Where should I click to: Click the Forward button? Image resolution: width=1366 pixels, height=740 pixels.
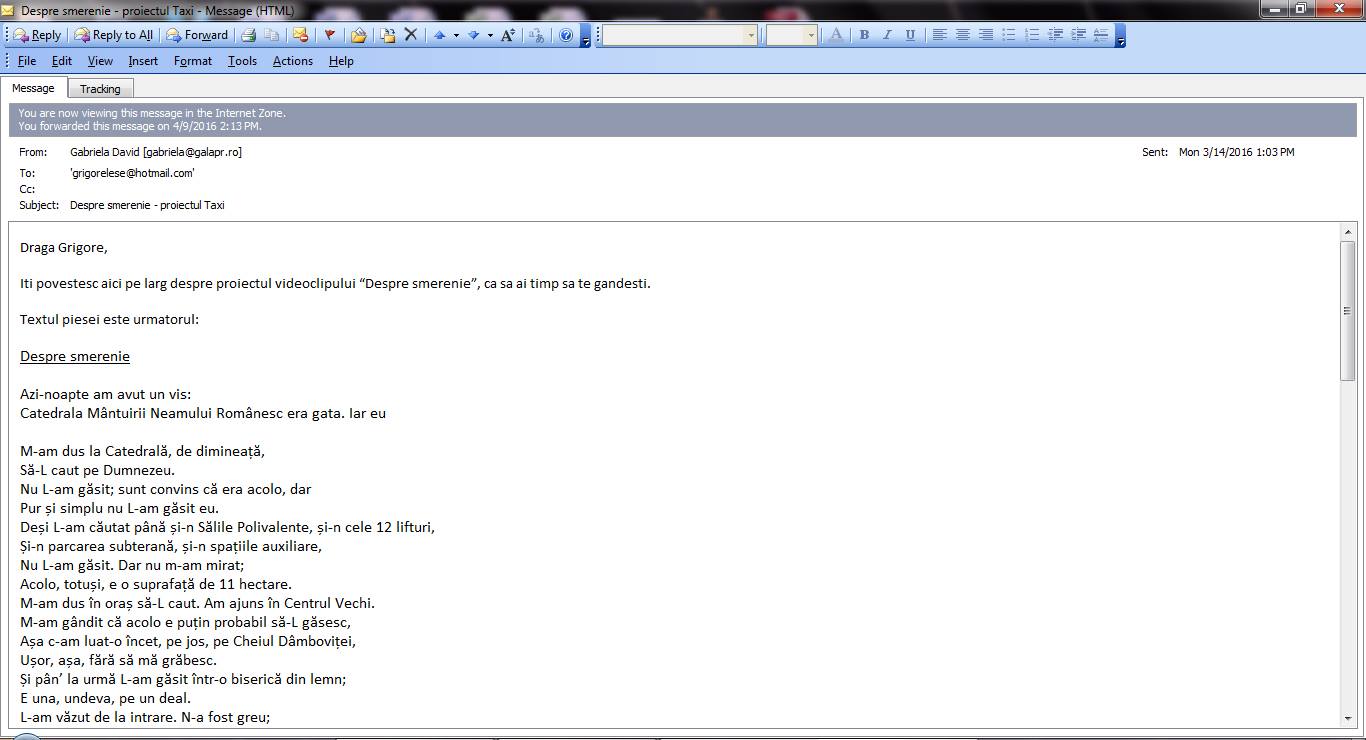tap(197, 35)
